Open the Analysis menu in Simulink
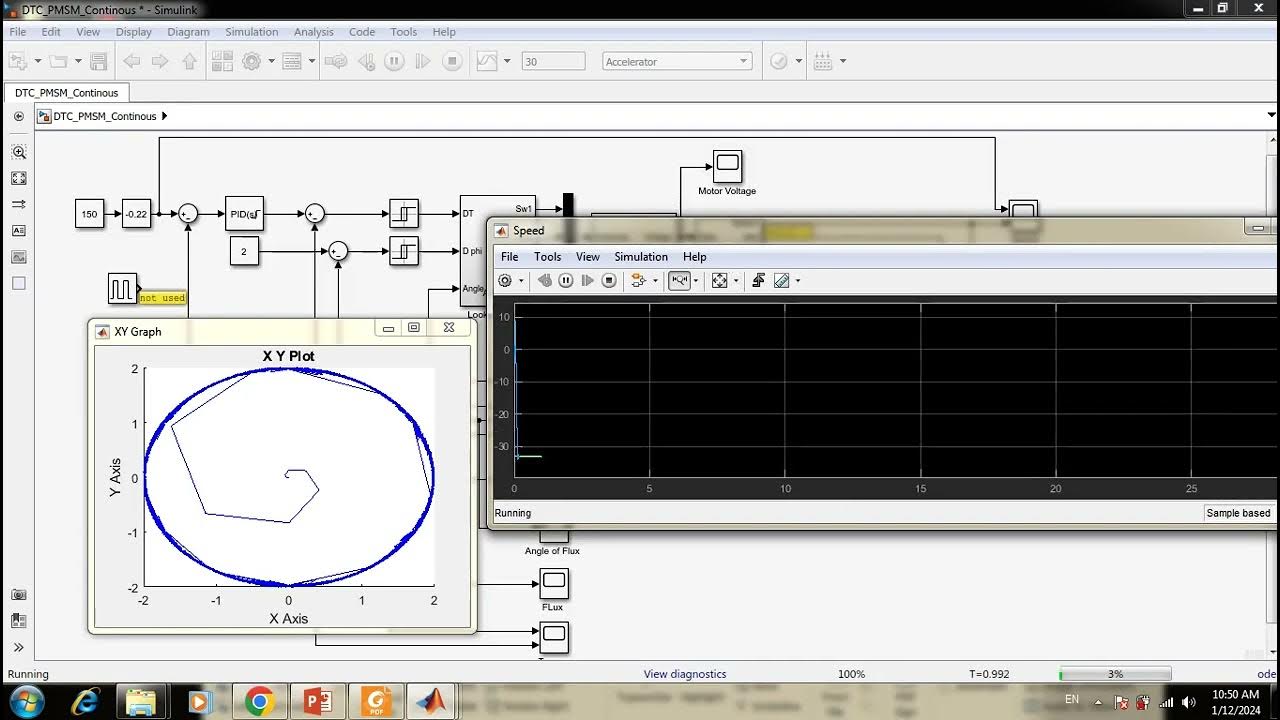The image size is (1280, 720). coord(313,32)
